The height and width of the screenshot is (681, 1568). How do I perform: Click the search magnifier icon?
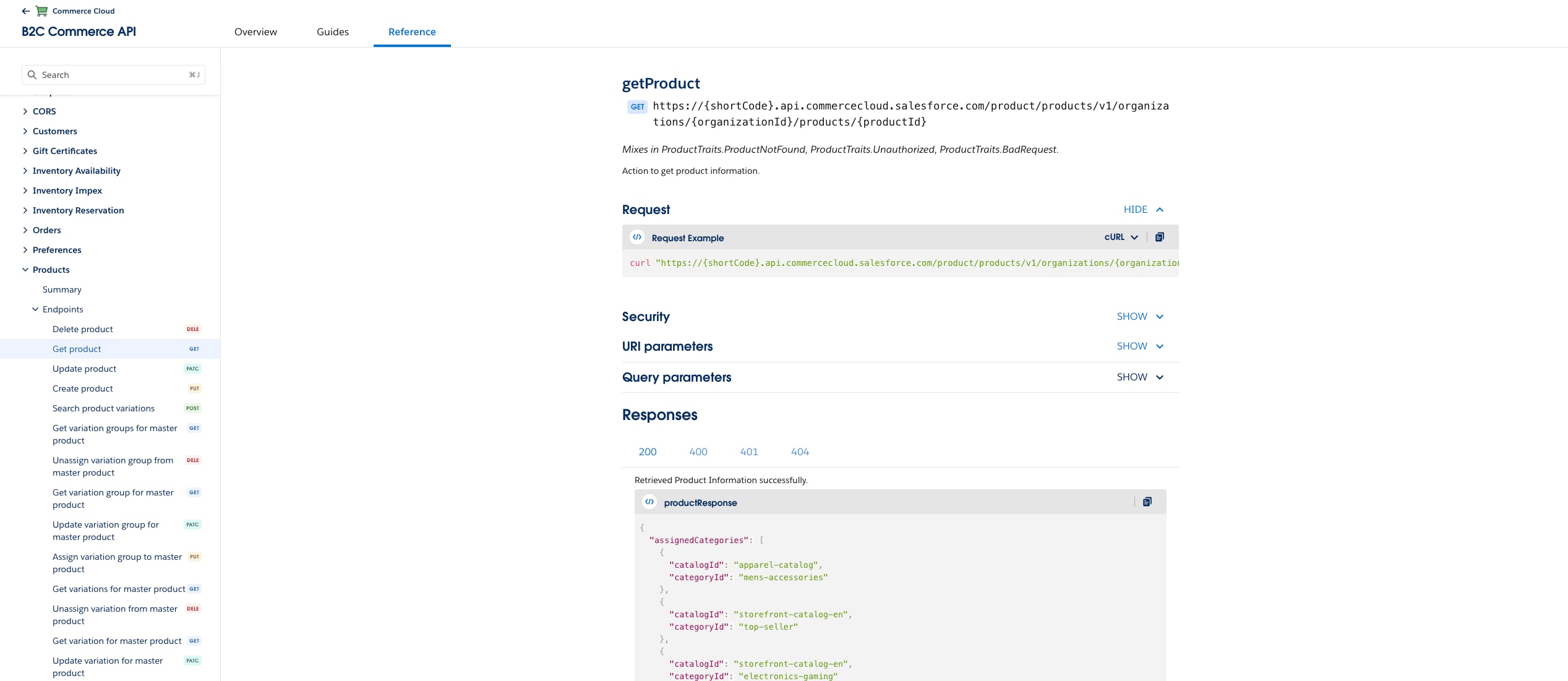coord(32,75)
